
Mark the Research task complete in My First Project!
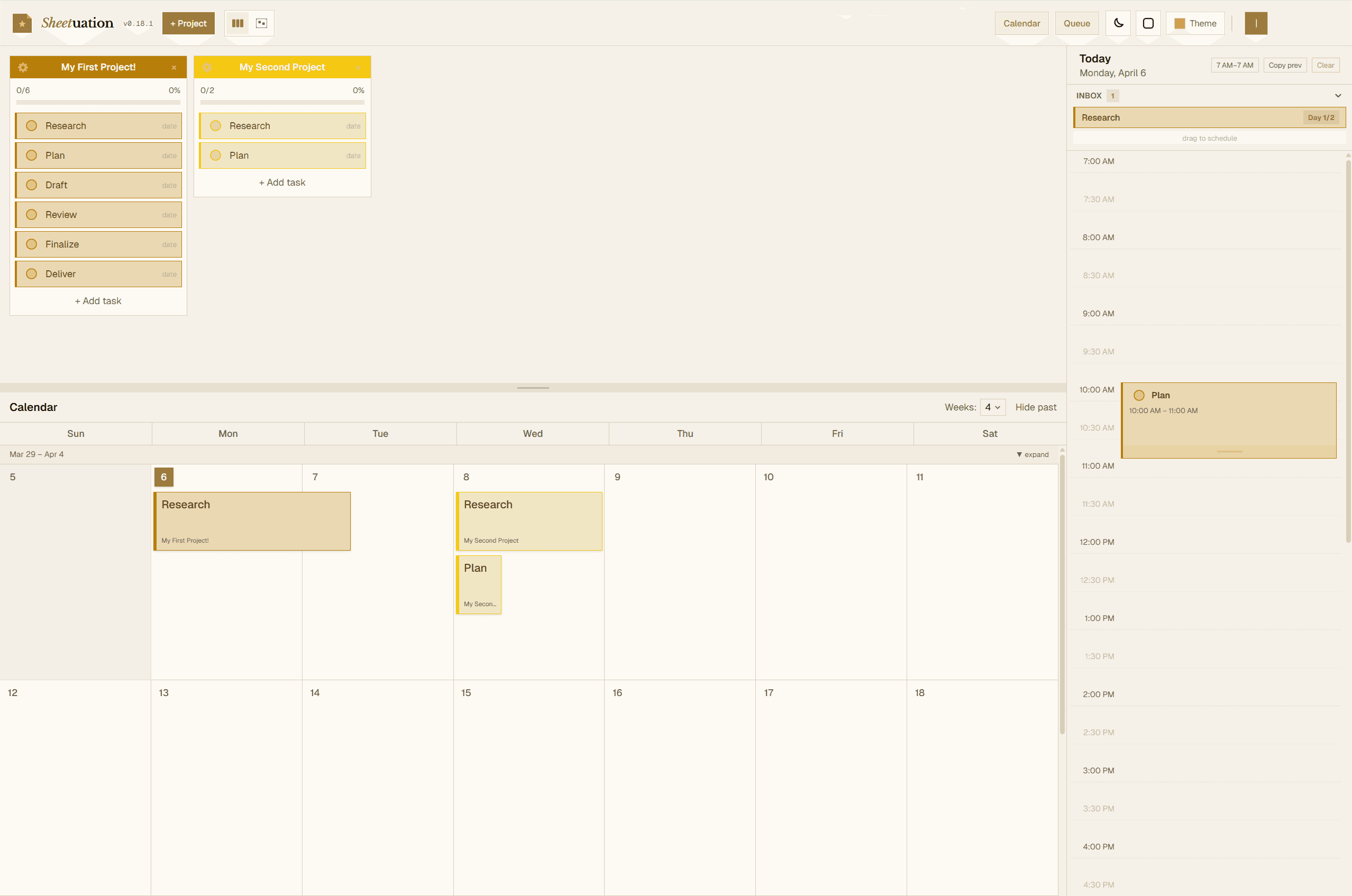click(x=31, y=126)
